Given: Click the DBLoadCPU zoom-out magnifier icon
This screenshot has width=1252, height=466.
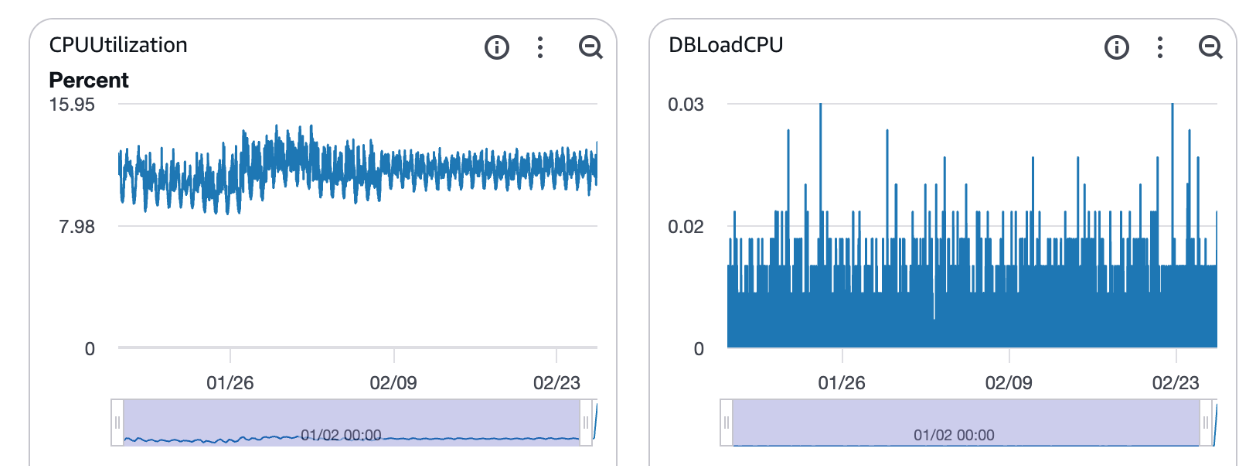Looking at the screenshot, I should 1211,47.
